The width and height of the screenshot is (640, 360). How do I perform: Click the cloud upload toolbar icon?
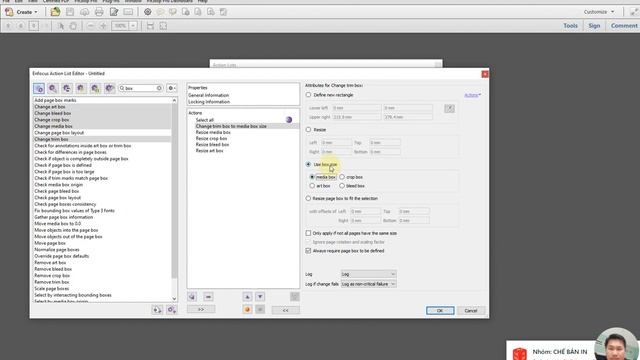(84, 12)
